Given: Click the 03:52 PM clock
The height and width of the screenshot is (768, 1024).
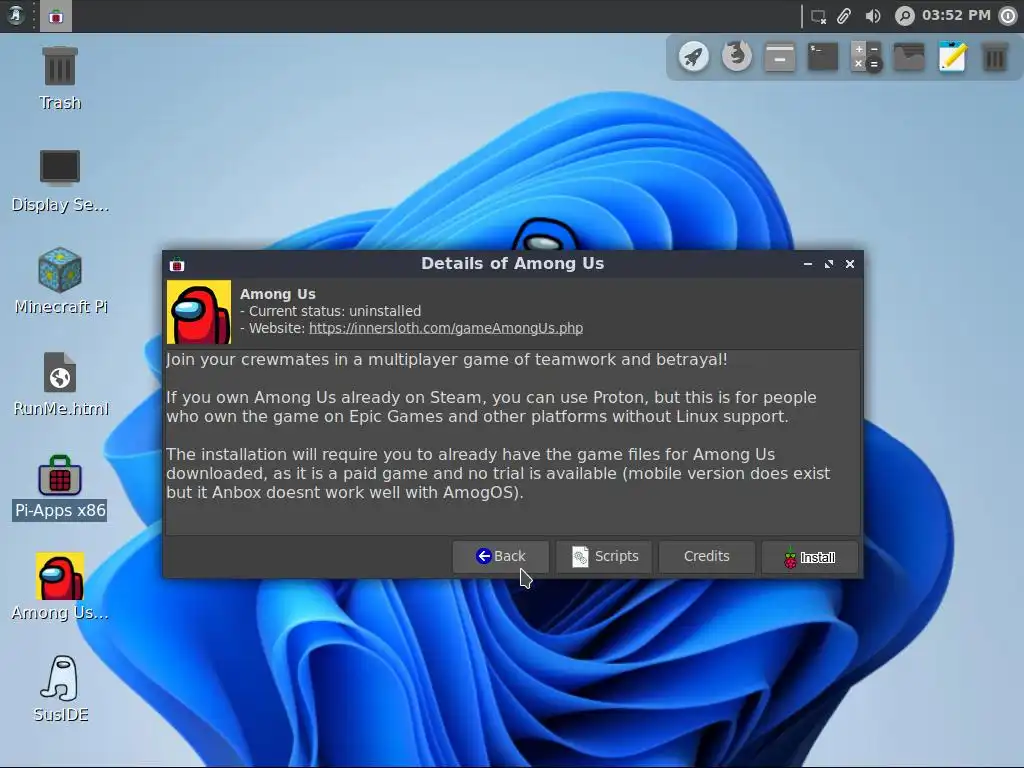Looking at the screenshot, I should [x=956, y=15].
